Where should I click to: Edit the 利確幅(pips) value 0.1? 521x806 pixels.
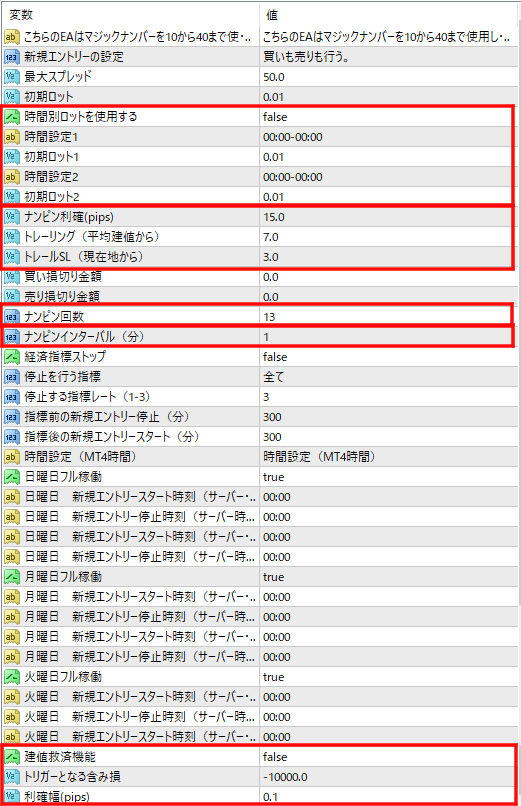point(270,797)
